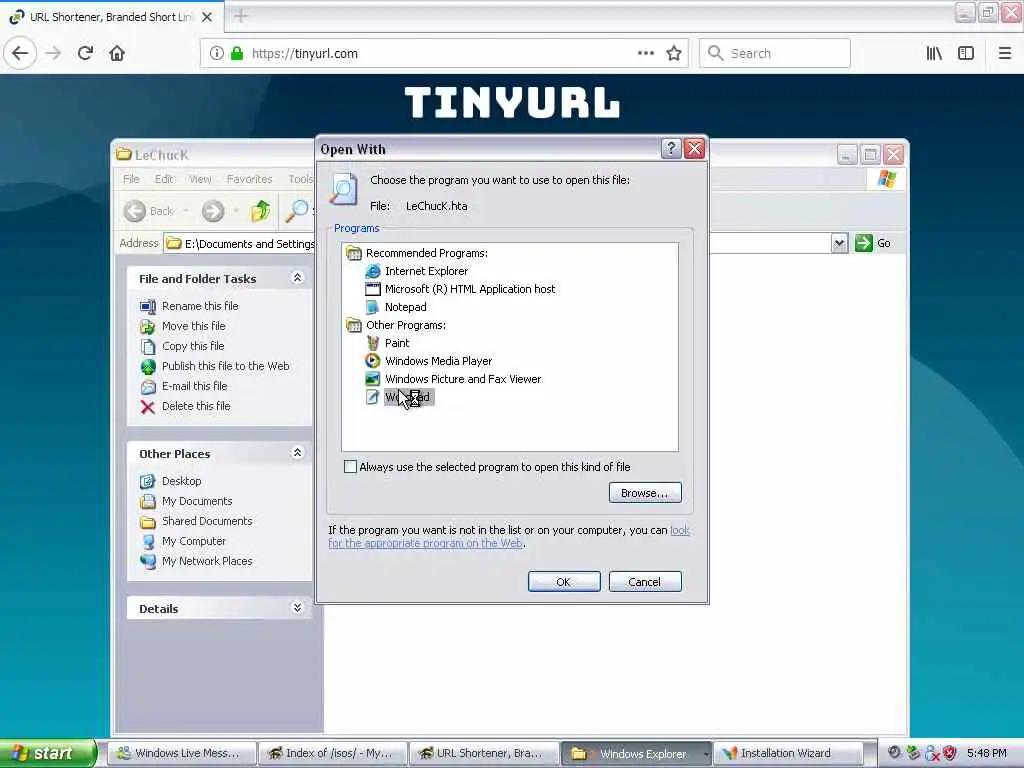Click the Notepad program icon

tap(373, 307)
